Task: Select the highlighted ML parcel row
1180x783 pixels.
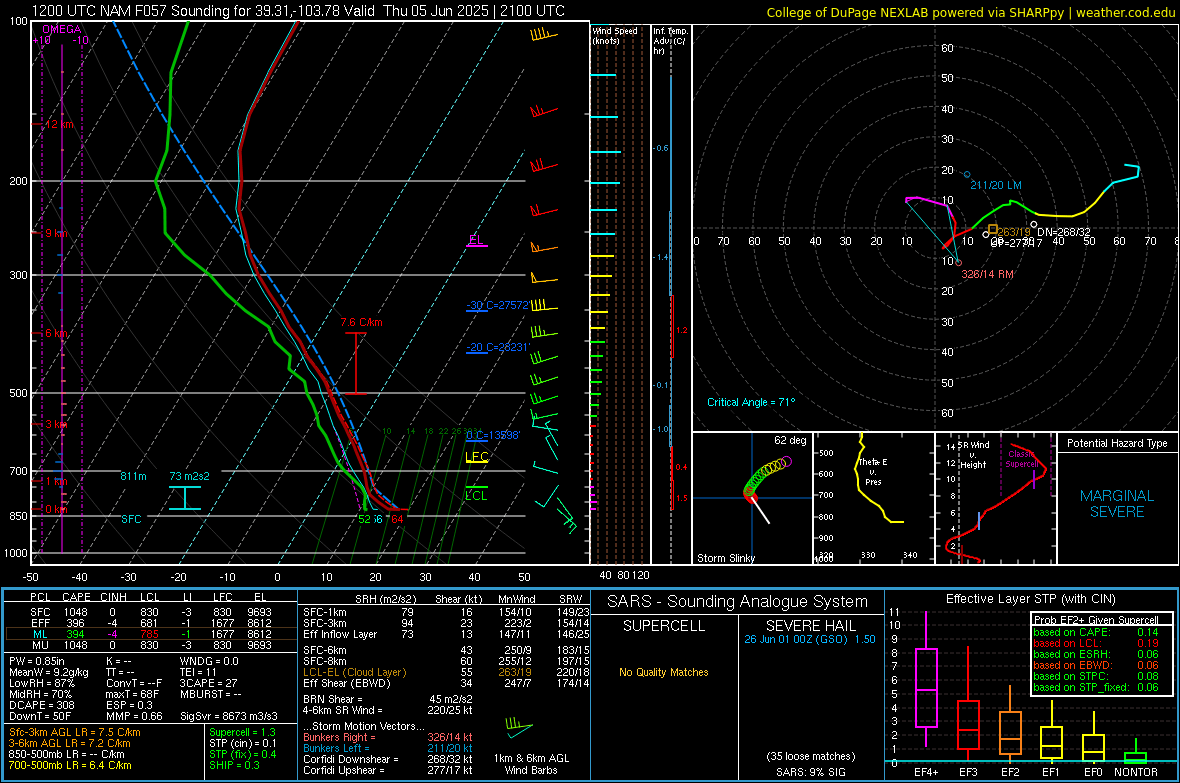Action: [x=151, y=634]
